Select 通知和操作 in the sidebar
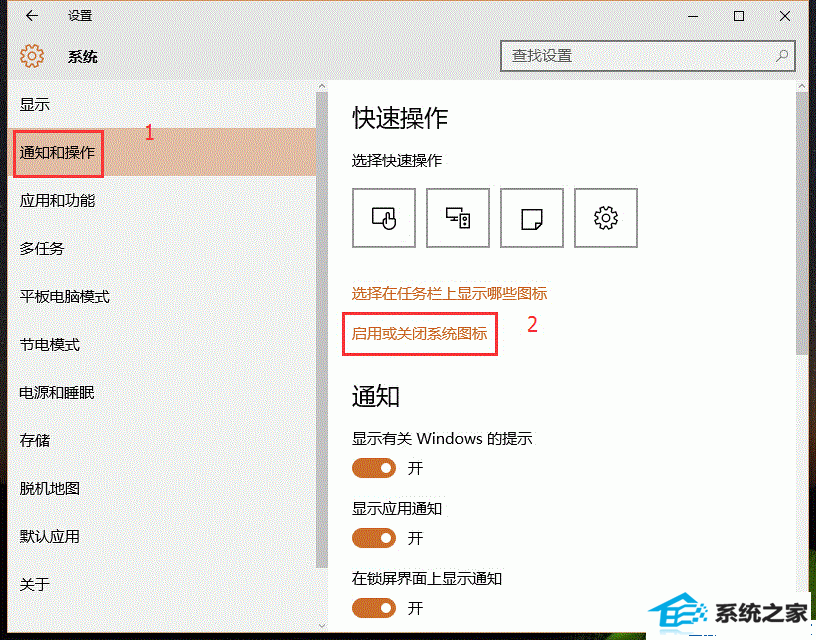 [58, 153]
